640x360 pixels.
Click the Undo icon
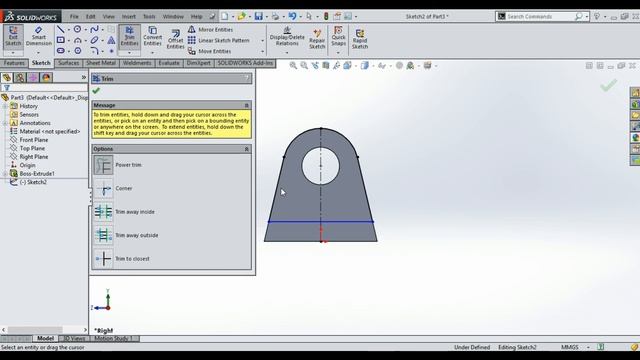292,16
